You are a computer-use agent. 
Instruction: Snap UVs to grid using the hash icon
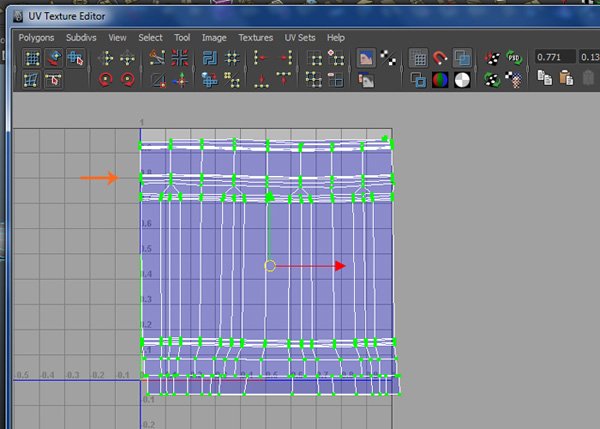point(232,58)
